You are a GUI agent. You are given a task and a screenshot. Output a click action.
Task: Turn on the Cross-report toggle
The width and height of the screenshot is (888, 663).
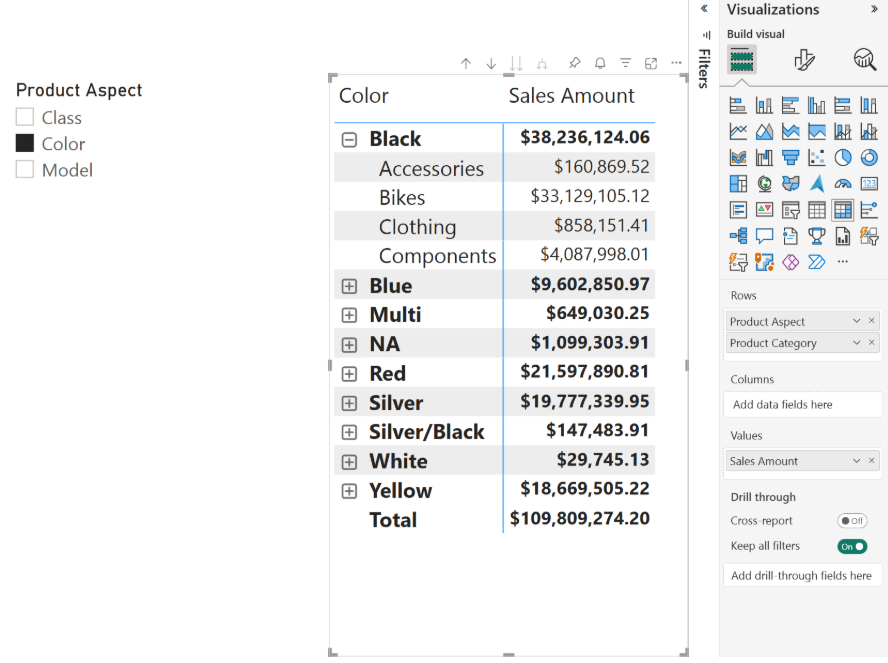[x=852, y=521]
